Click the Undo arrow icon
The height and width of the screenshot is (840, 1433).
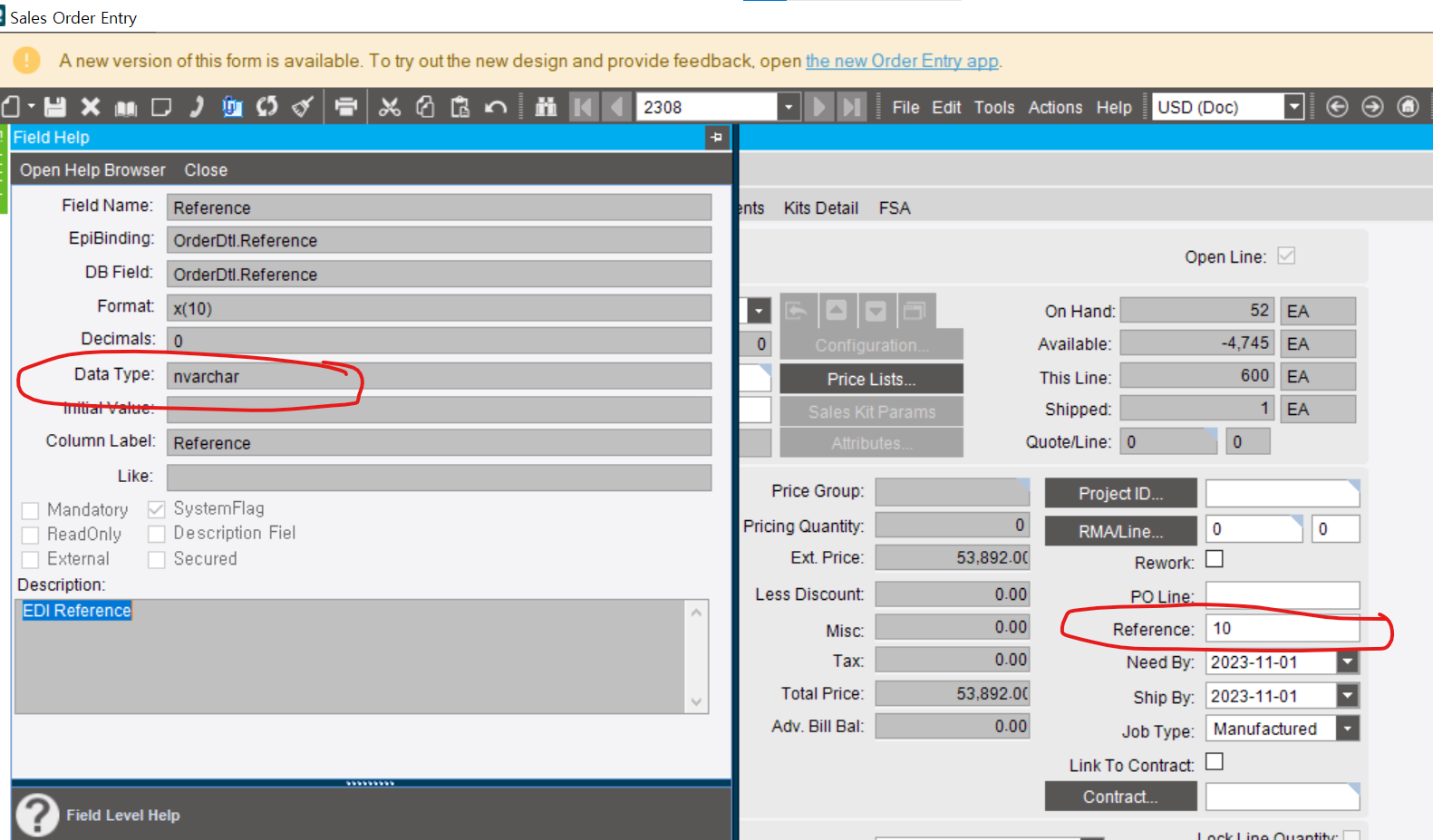point(496,108)
